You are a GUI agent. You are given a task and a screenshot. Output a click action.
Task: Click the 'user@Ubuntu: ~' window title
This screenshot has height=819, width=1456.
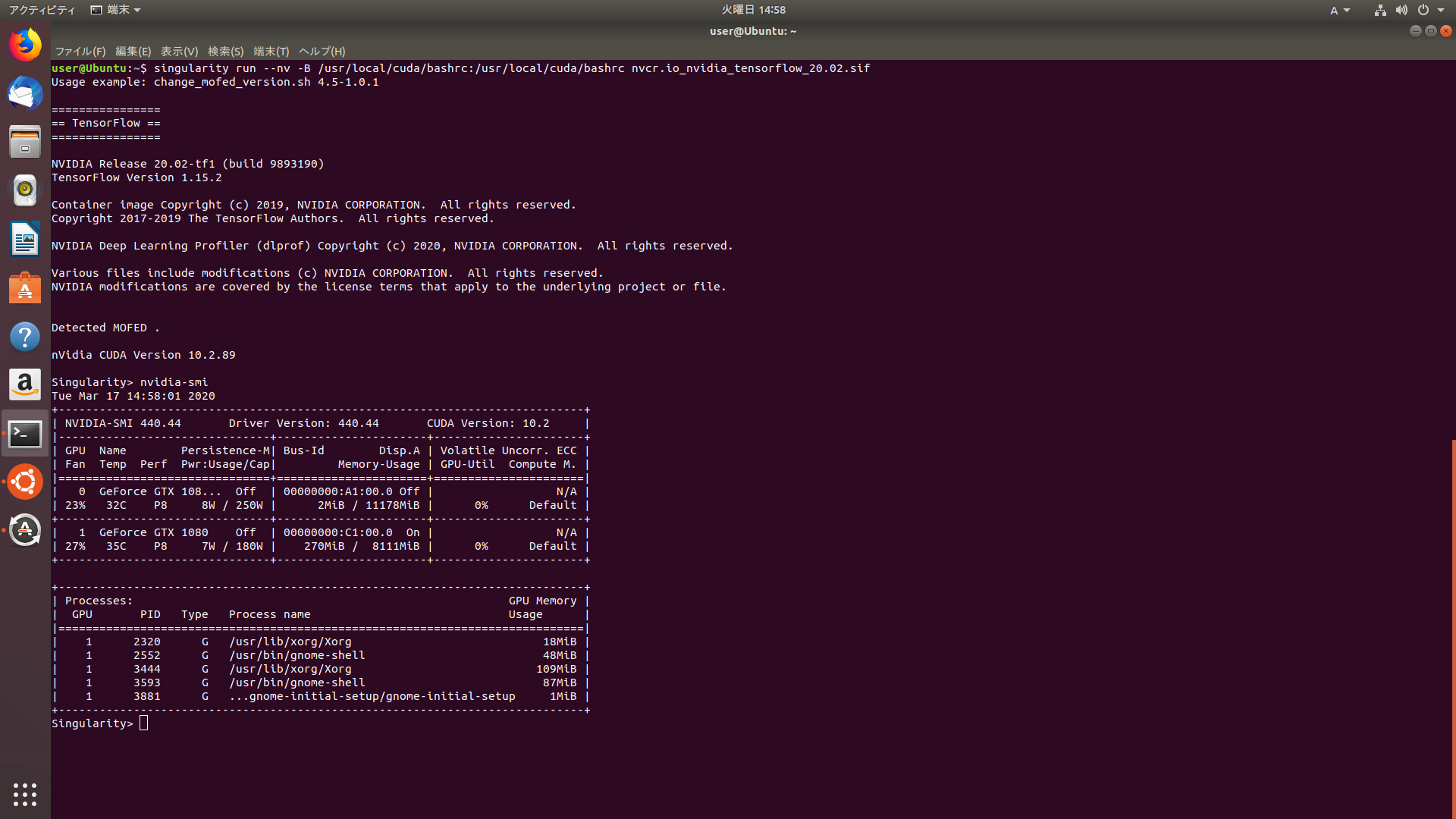(753, 31)
